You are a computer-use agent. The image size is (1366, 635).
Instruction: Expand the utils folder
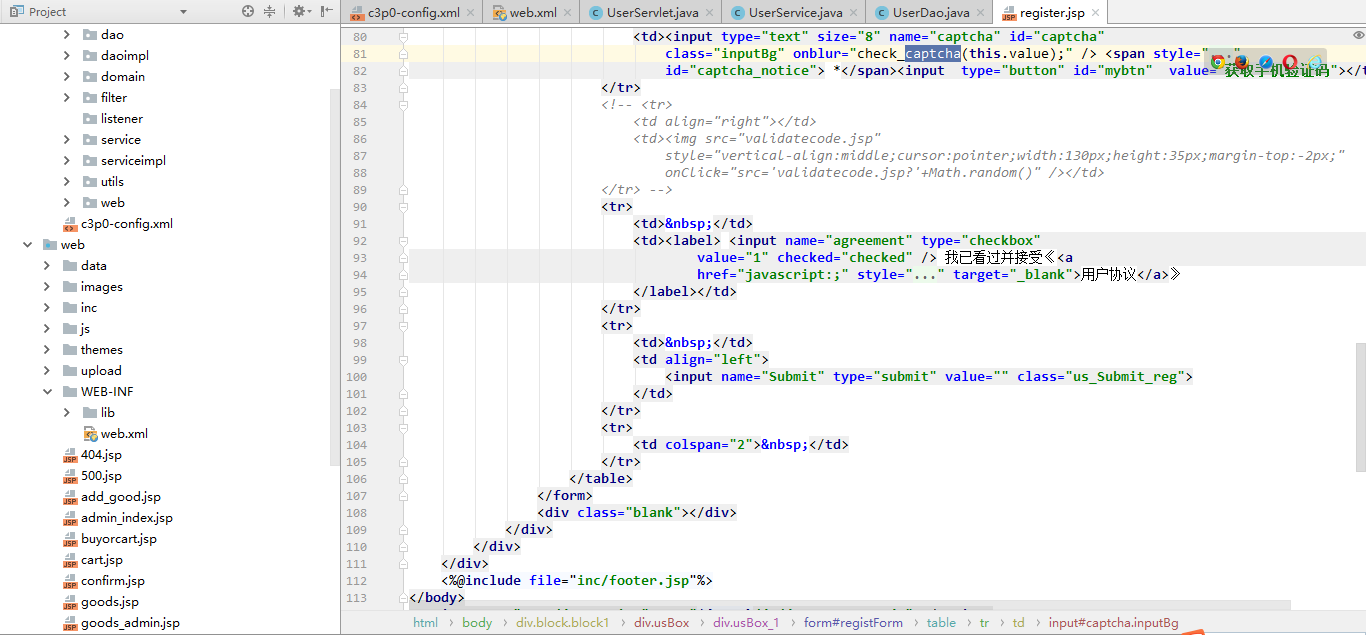coord(67,181)
